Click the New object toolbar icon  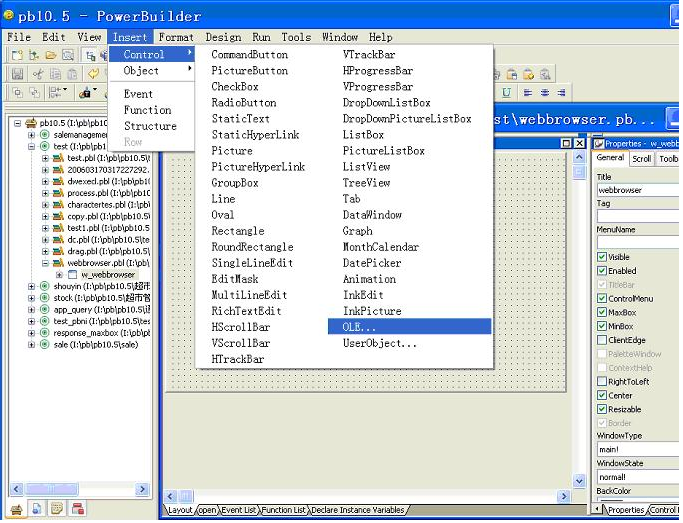[x=17, y=55]
